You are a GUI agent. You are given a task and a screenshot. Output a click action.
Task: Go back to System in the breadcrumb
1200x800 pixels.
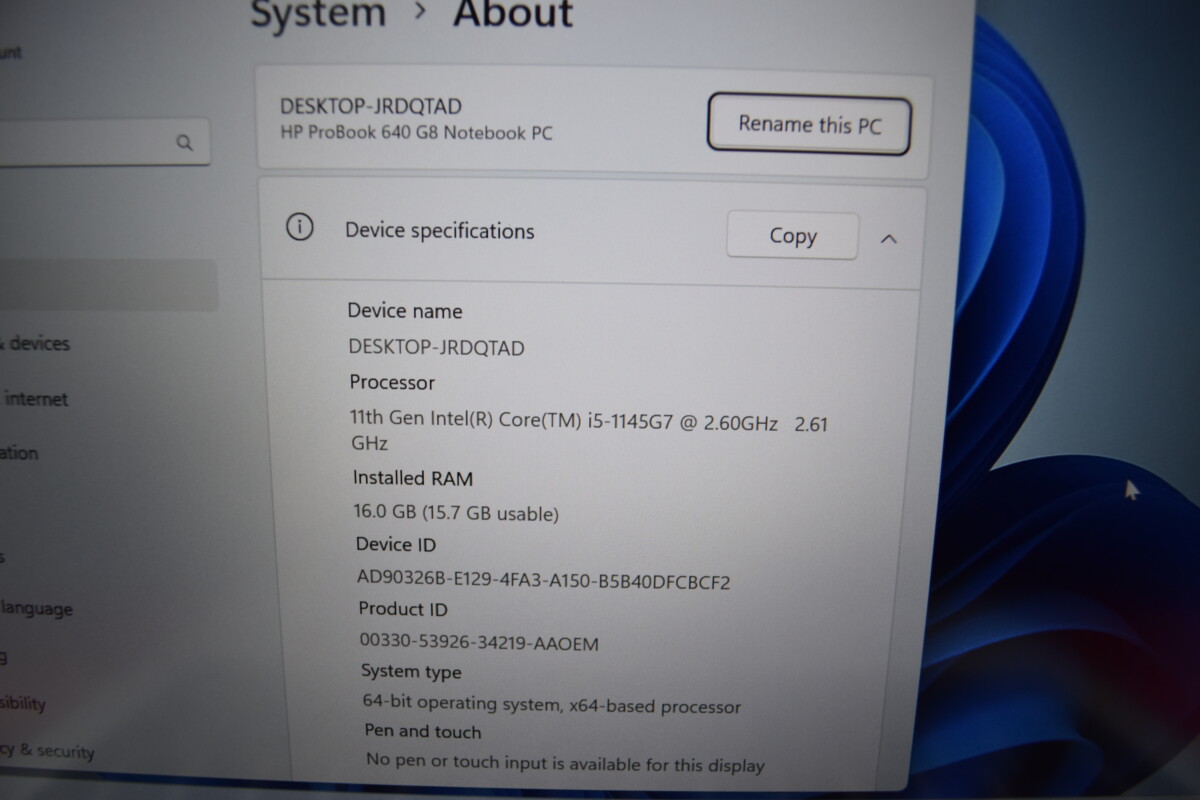[x=317, y=14]
